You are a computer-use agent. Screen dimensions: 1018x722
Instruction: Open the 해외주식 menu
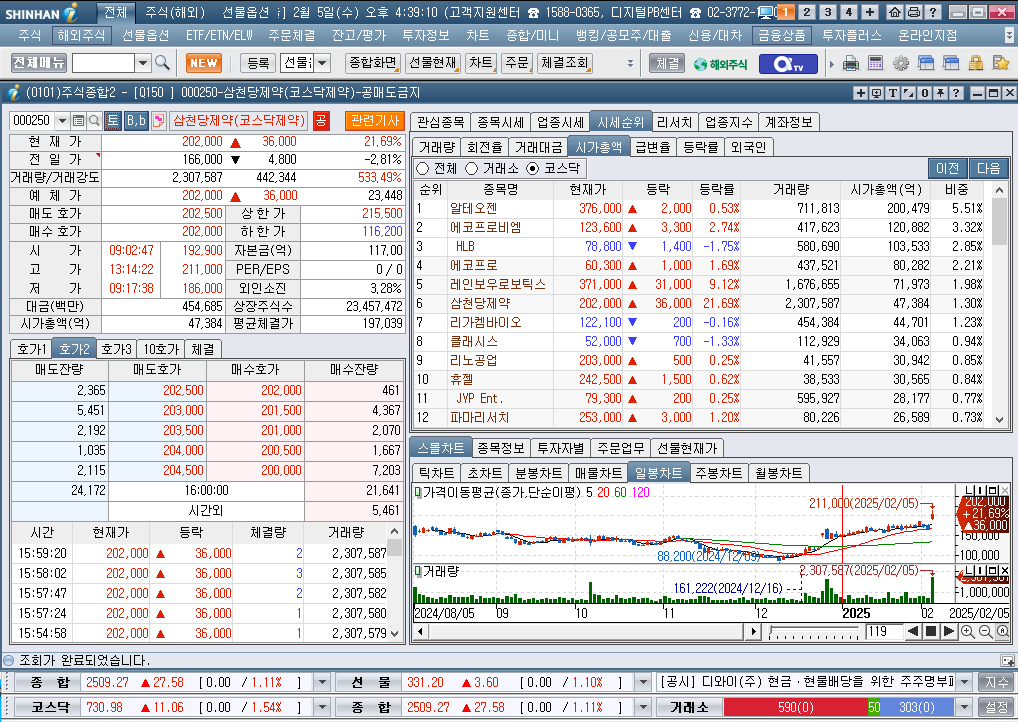pos(81,35)
